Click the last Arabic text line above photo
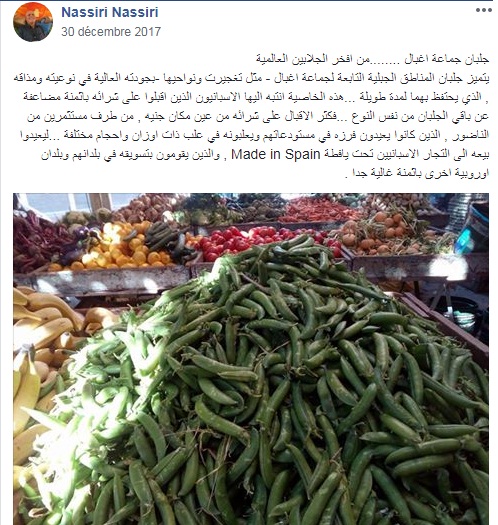The height and width of the screenshot is (525, 498). pyautogui.click(x=417, y=173)
